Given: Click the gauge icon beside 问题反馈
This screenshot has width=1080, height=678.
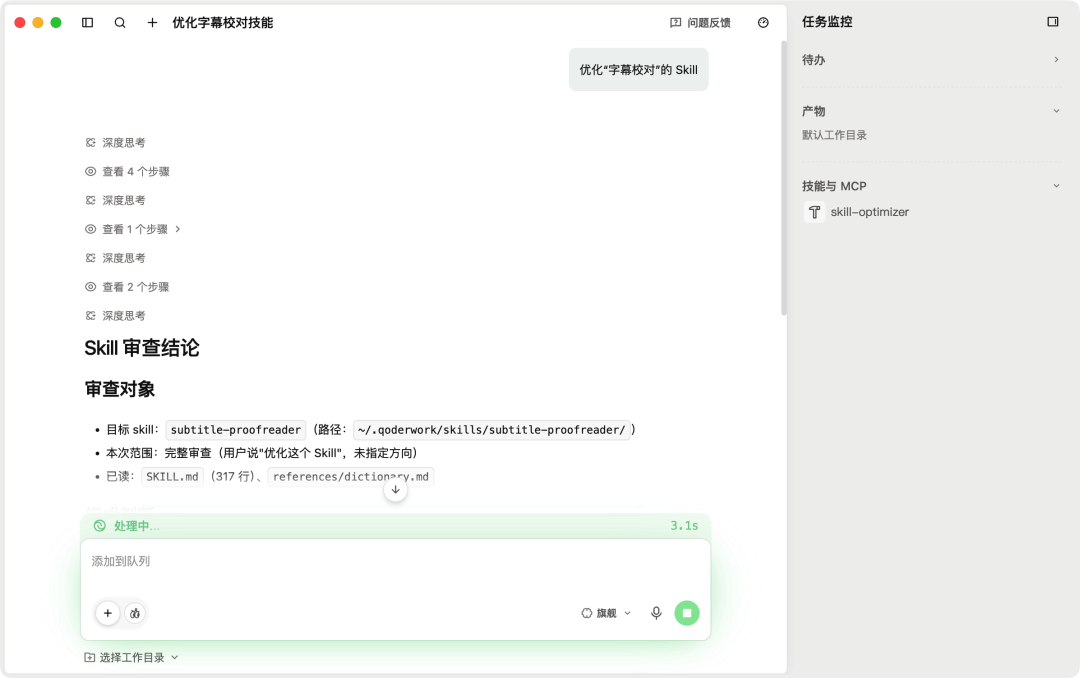Looking at the screenshot, I should (763, 23).
